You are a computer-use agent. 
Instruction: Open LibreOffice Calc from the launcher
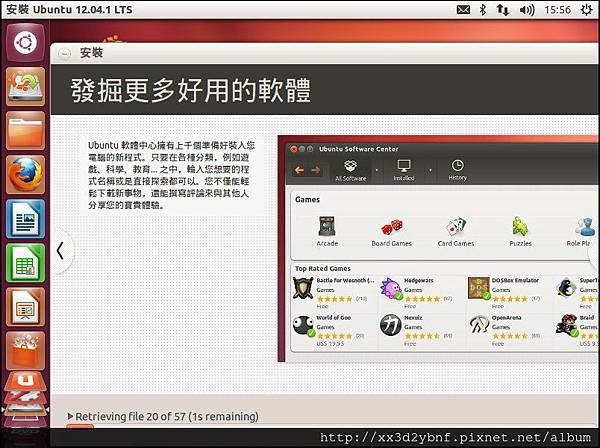point(26,263)
